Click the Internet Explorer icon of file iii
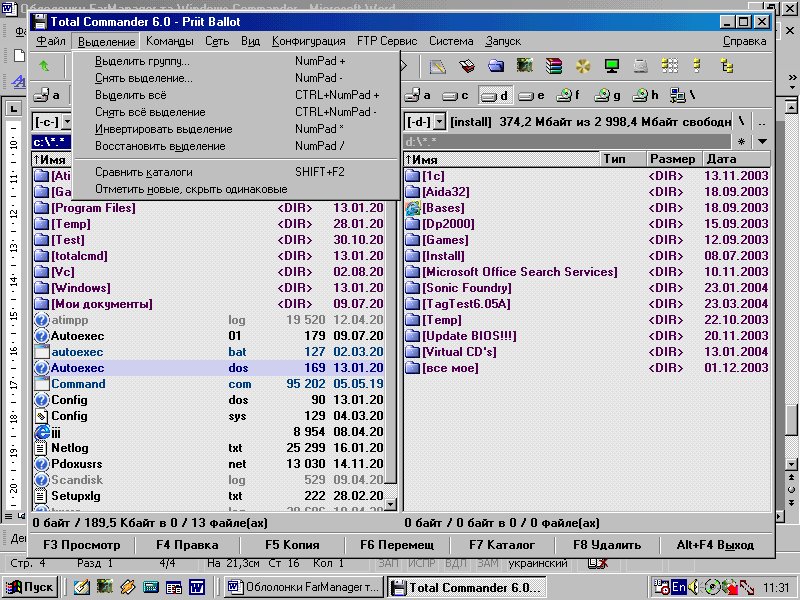 [x=41, y=432]
